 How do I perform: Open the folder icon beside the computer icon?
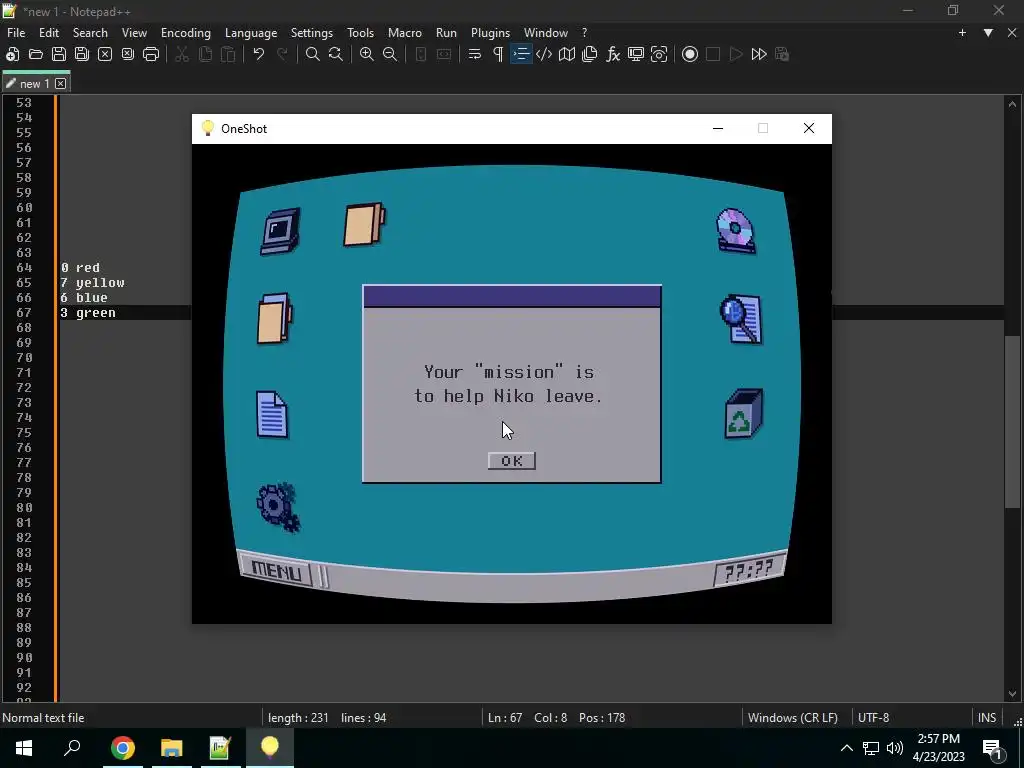(x=364, y=225)
